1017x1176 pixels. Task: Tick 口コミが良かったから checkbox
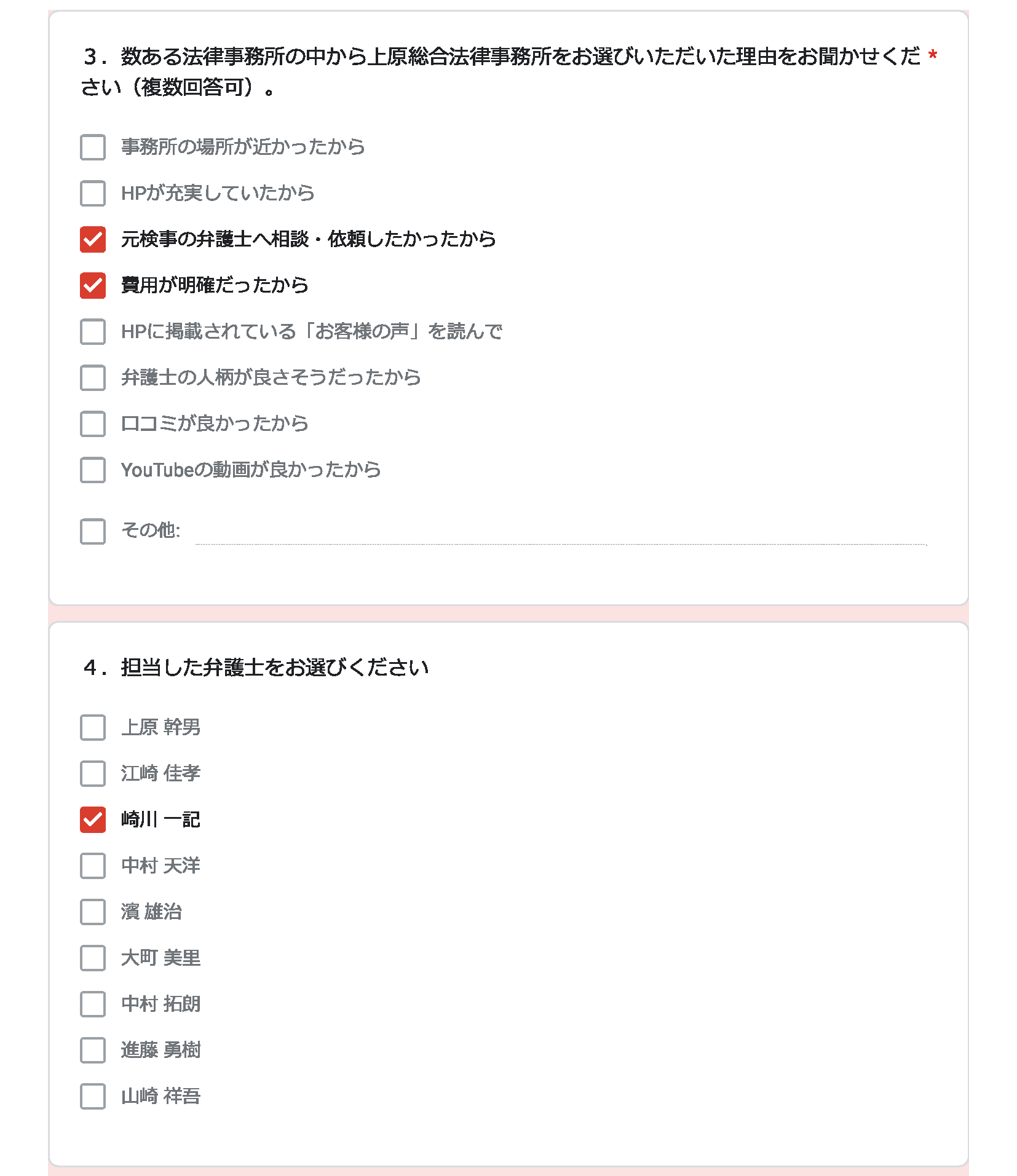point(93,424)
